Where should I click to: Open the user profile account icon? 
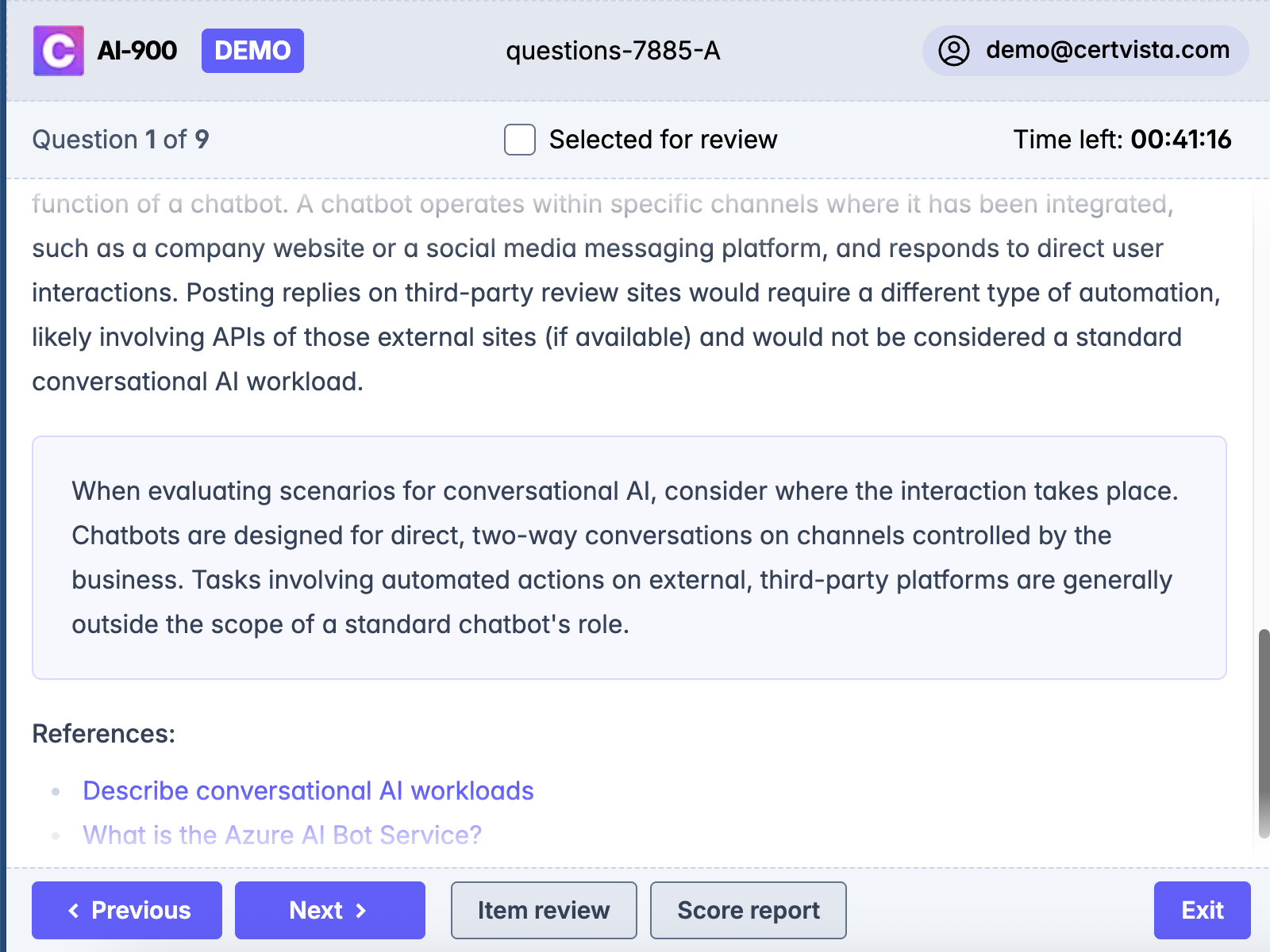click(955, 50)
